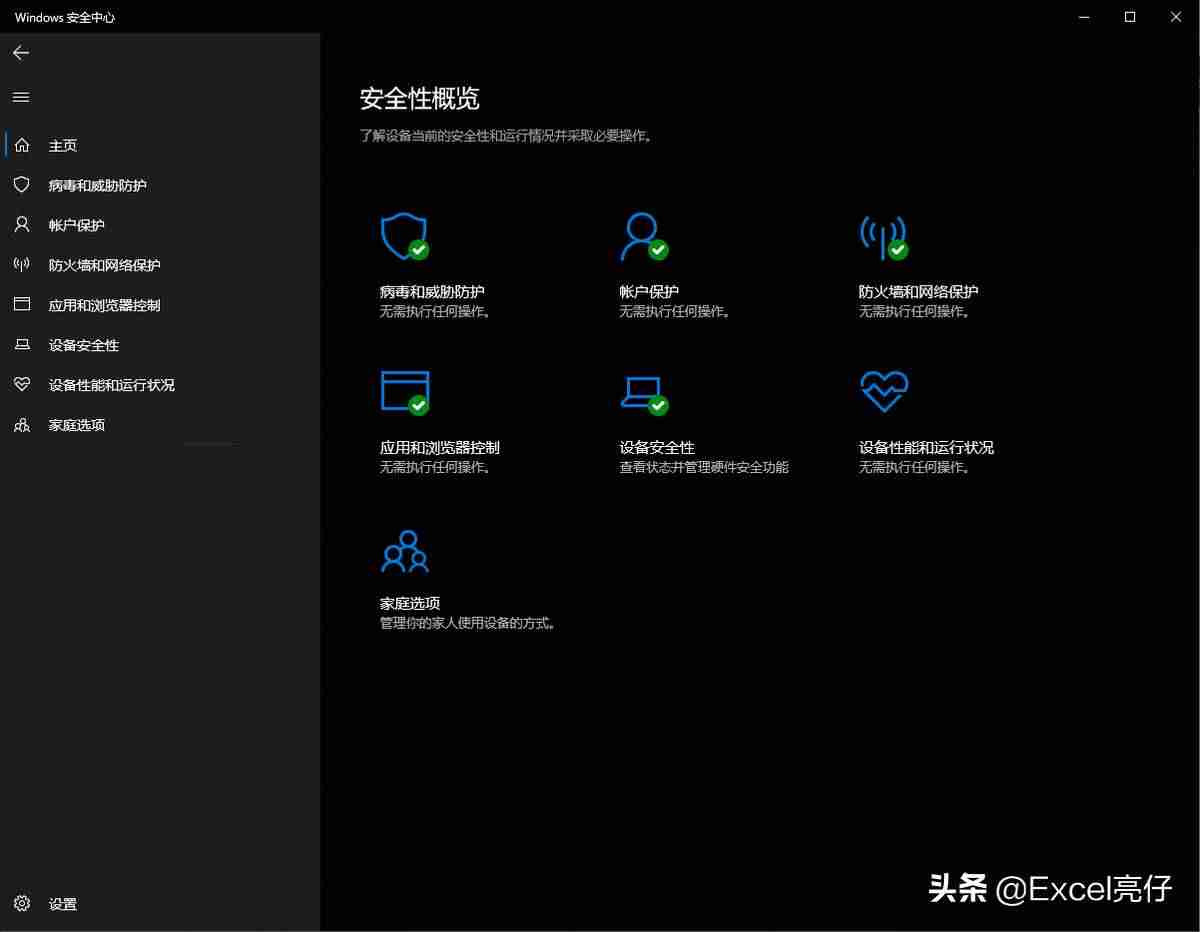Viewport: 1200px width, 932px height.
Task: Select 防火墙和网络保护 in the sidebar
Action: 105,265
